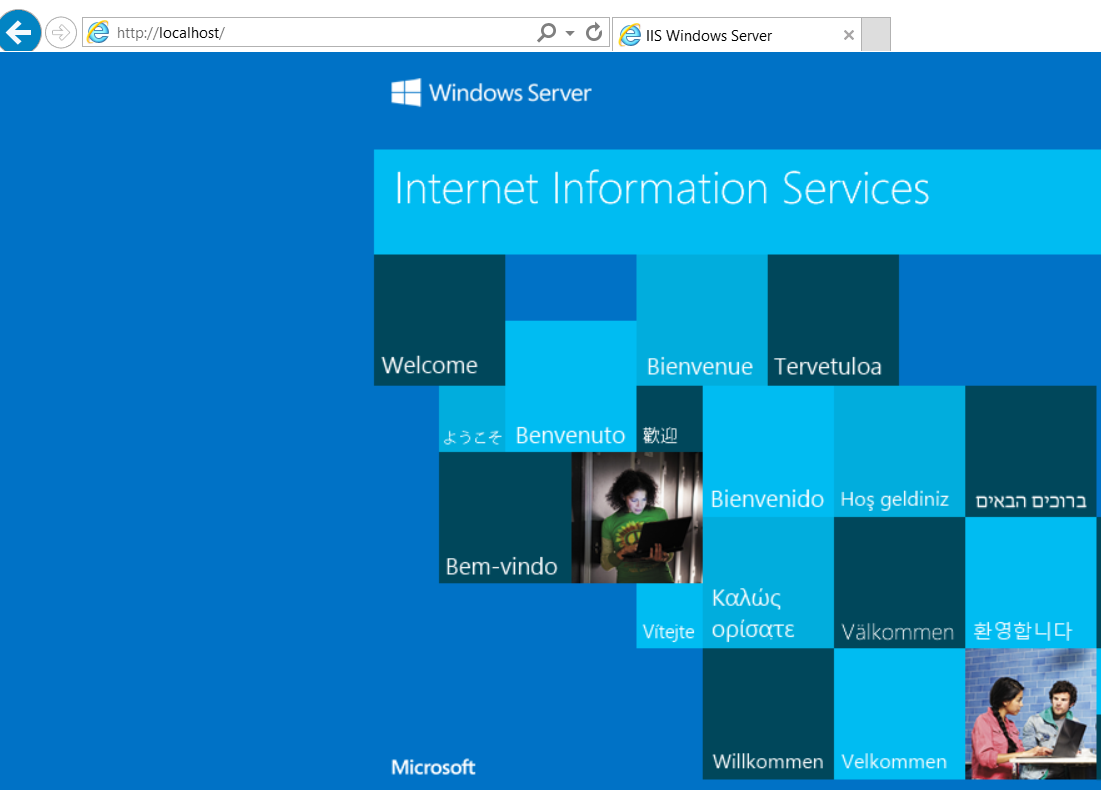Click the Bienvenue tile
This screenshot has width=1101, height=790.
[x=701, y=320]
